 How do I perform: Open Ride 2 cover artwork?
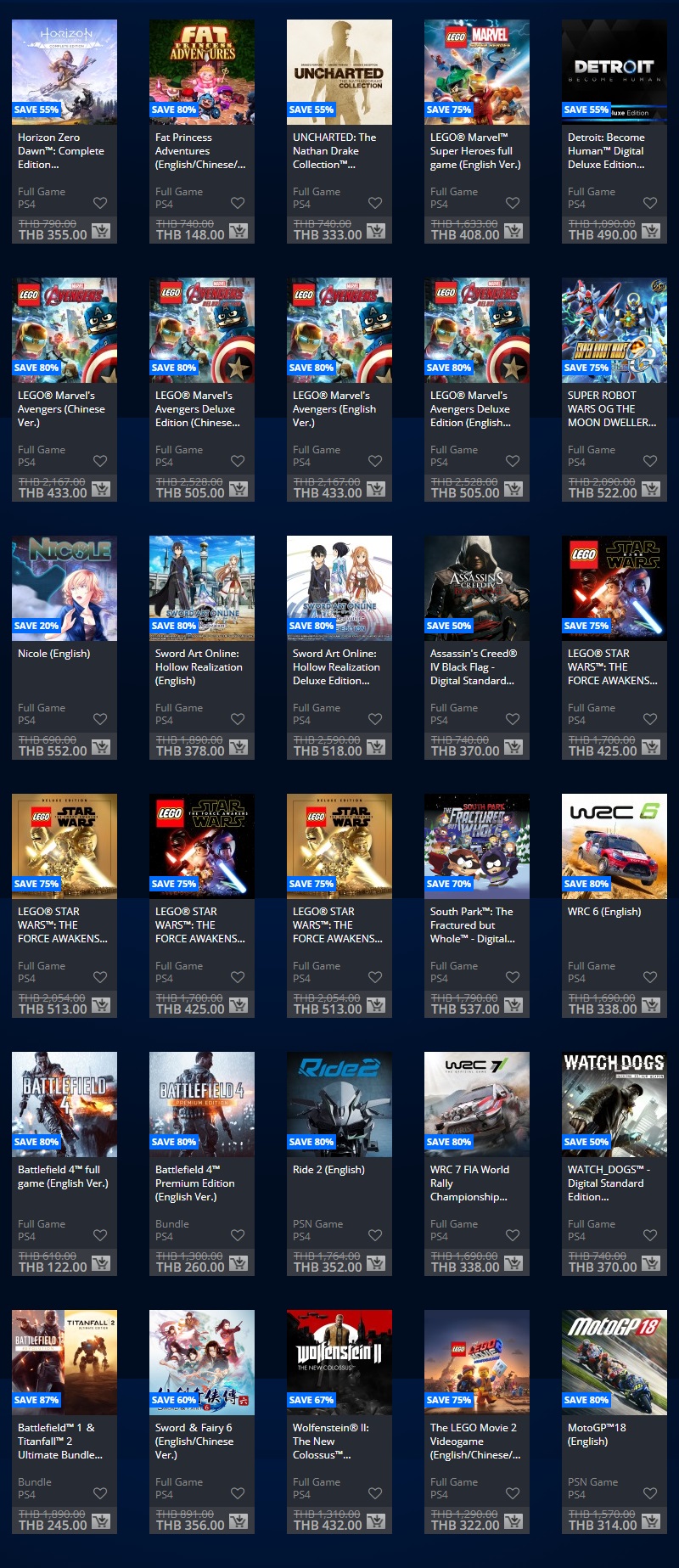pyautogui.click(x=339, y=1104)
